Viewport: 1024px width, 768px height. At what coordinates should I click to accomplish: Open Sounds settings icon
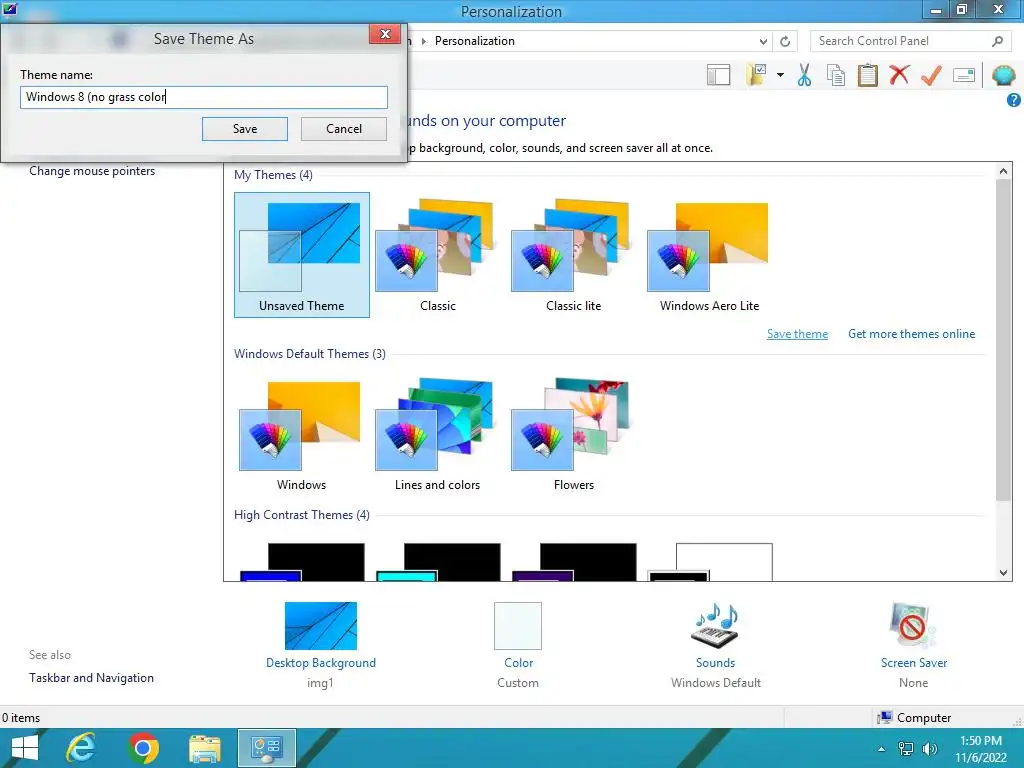[x=715, y=626]
